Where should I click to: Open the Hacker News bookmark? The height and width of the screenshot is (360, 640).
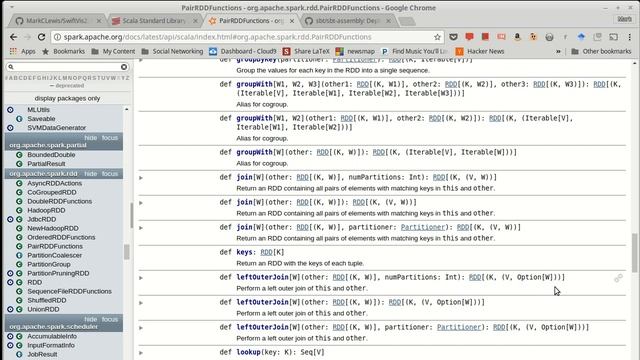tap(480, 51)
